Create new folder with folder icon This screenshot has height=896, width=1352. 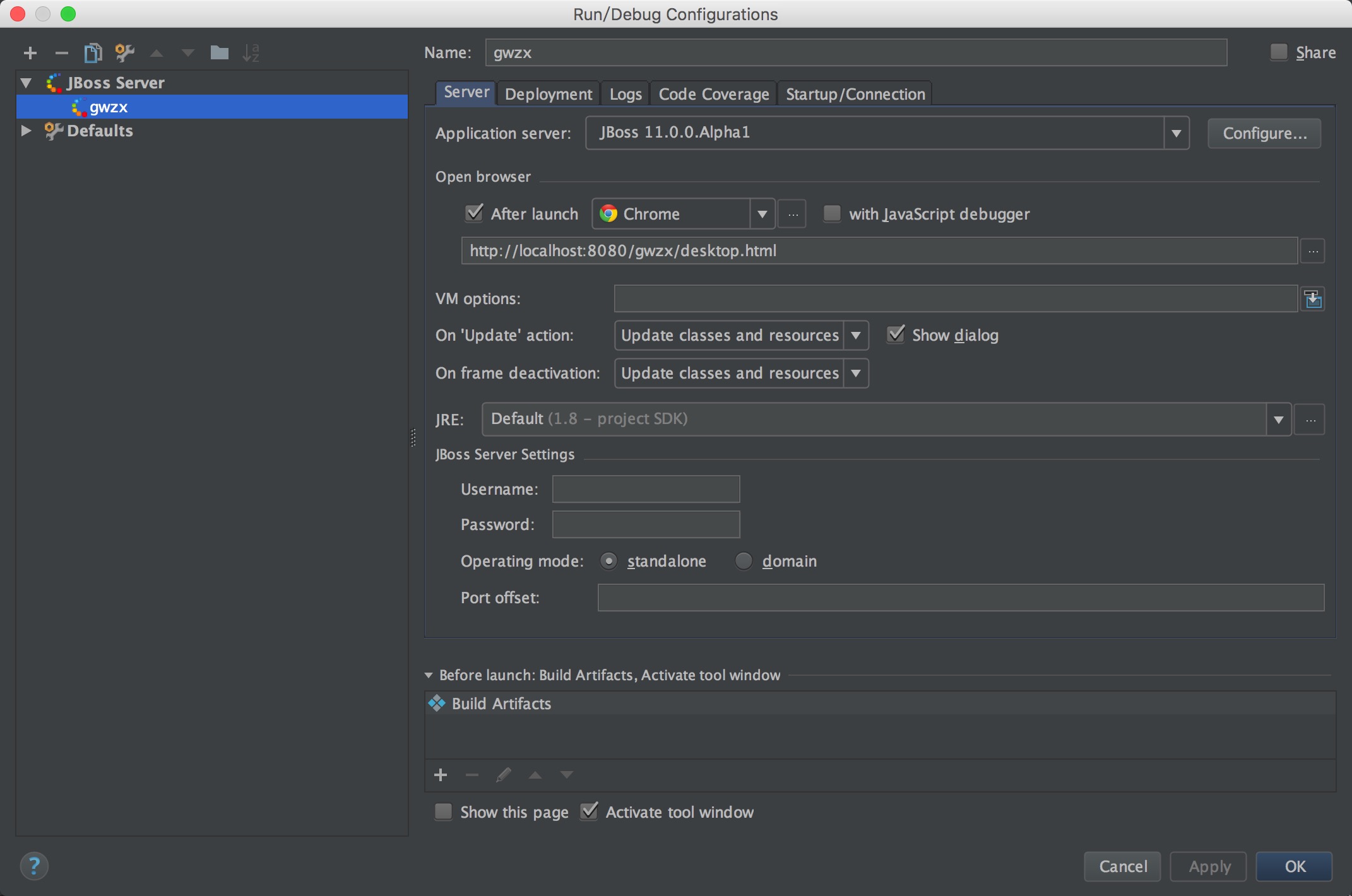click(x=219, y=52)
